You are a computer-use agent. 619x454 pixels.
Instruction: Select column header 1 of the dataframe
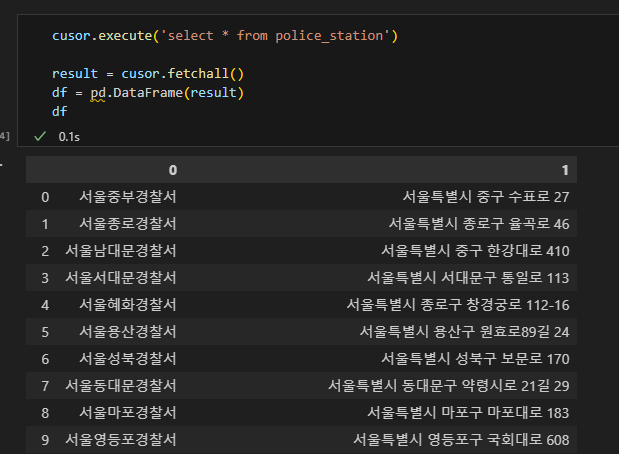pyautogui.click(x=565, y=170)
